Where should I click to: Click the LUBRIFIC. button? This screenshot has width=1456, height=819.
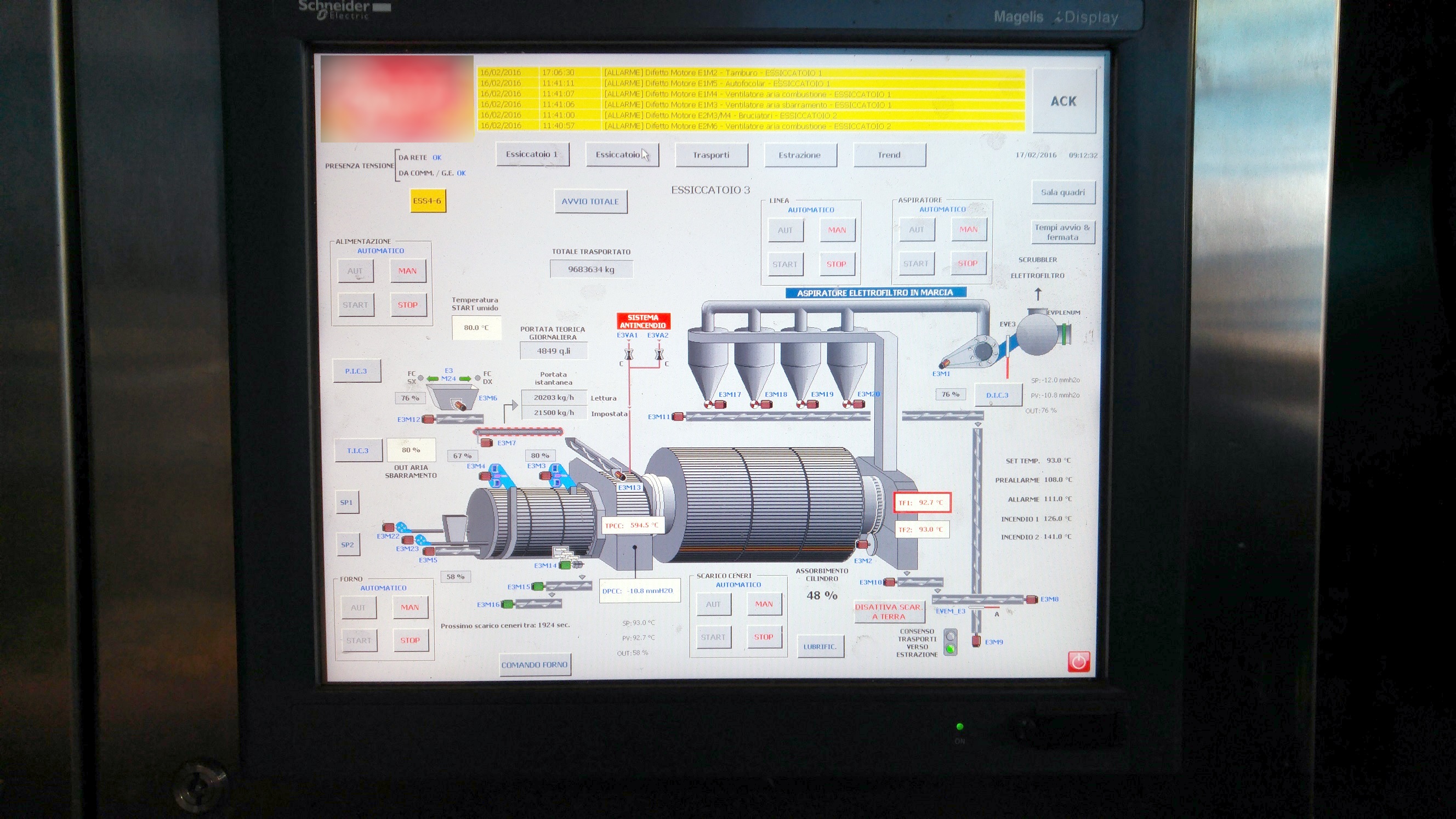click(821, 647)
